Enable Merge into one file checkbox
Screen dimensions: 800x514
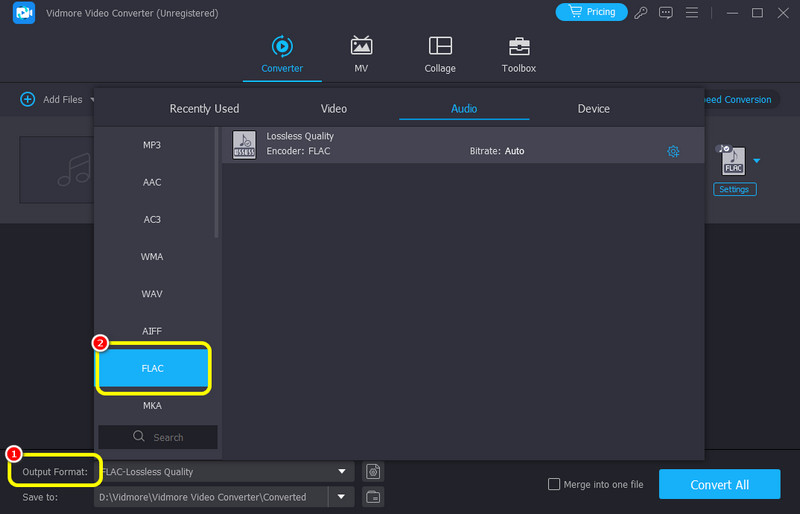554,484
